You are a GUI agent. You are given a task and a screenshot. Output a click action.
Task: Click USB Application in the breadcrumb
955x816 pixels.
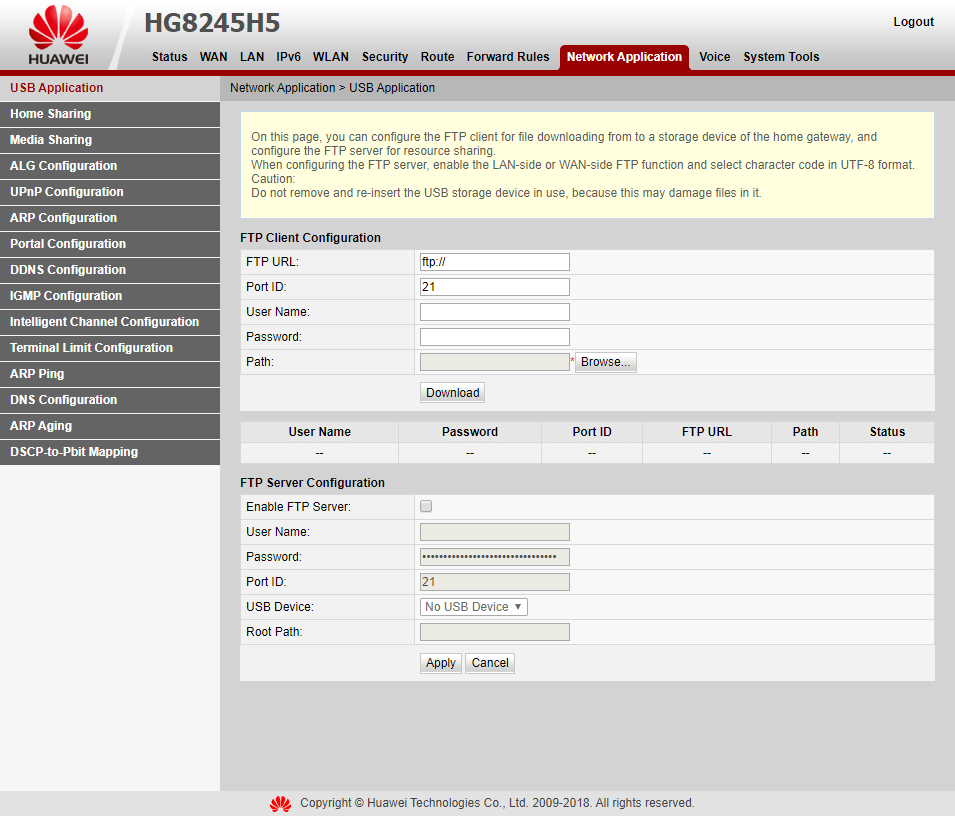[x=391, y=88]
